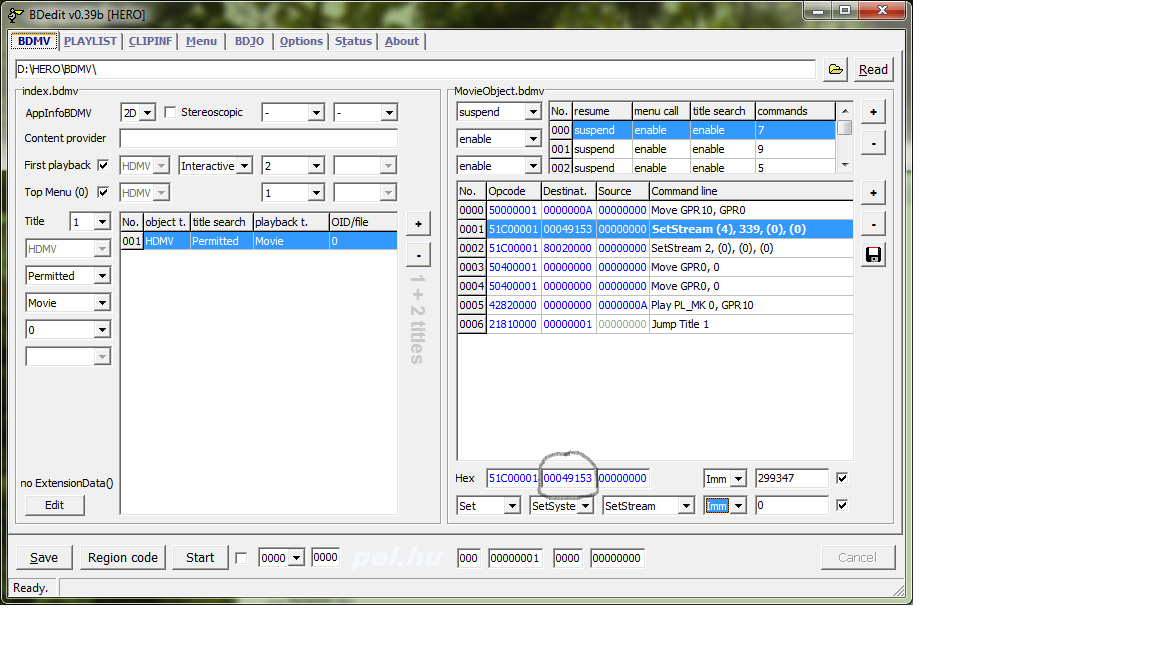Viewport: 1152px width, 648px height.
Task: Add a movie object with the plus button
Action: pyautogui.click(x=873, y=112)
